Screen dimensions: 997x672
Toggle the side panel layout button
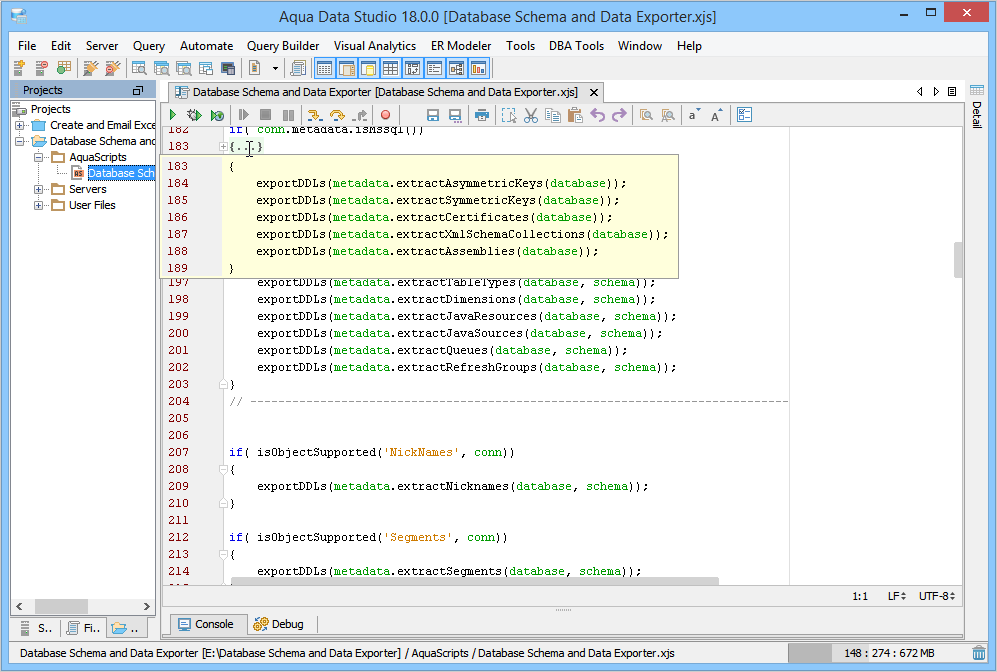[x=347, y=68]
